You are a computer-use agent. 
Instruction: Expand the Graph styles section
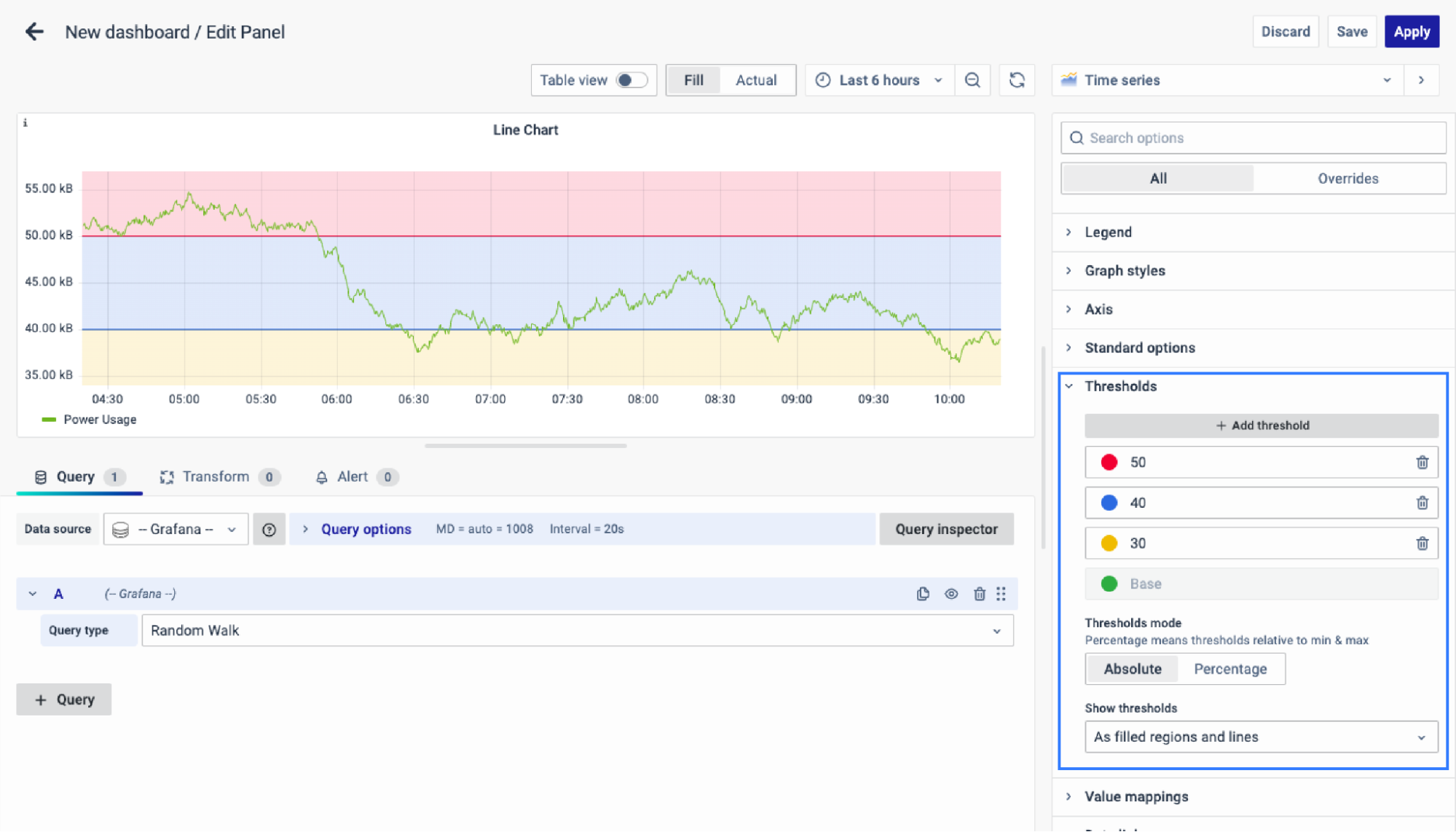tap(1125, 270)
